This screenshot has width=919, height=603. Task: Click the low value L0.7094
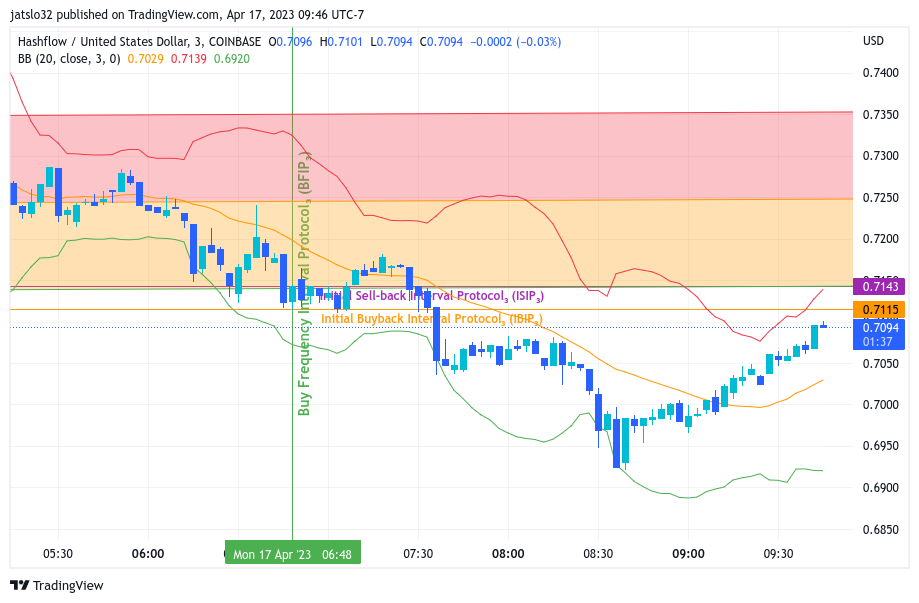click(x=392, y=42)
